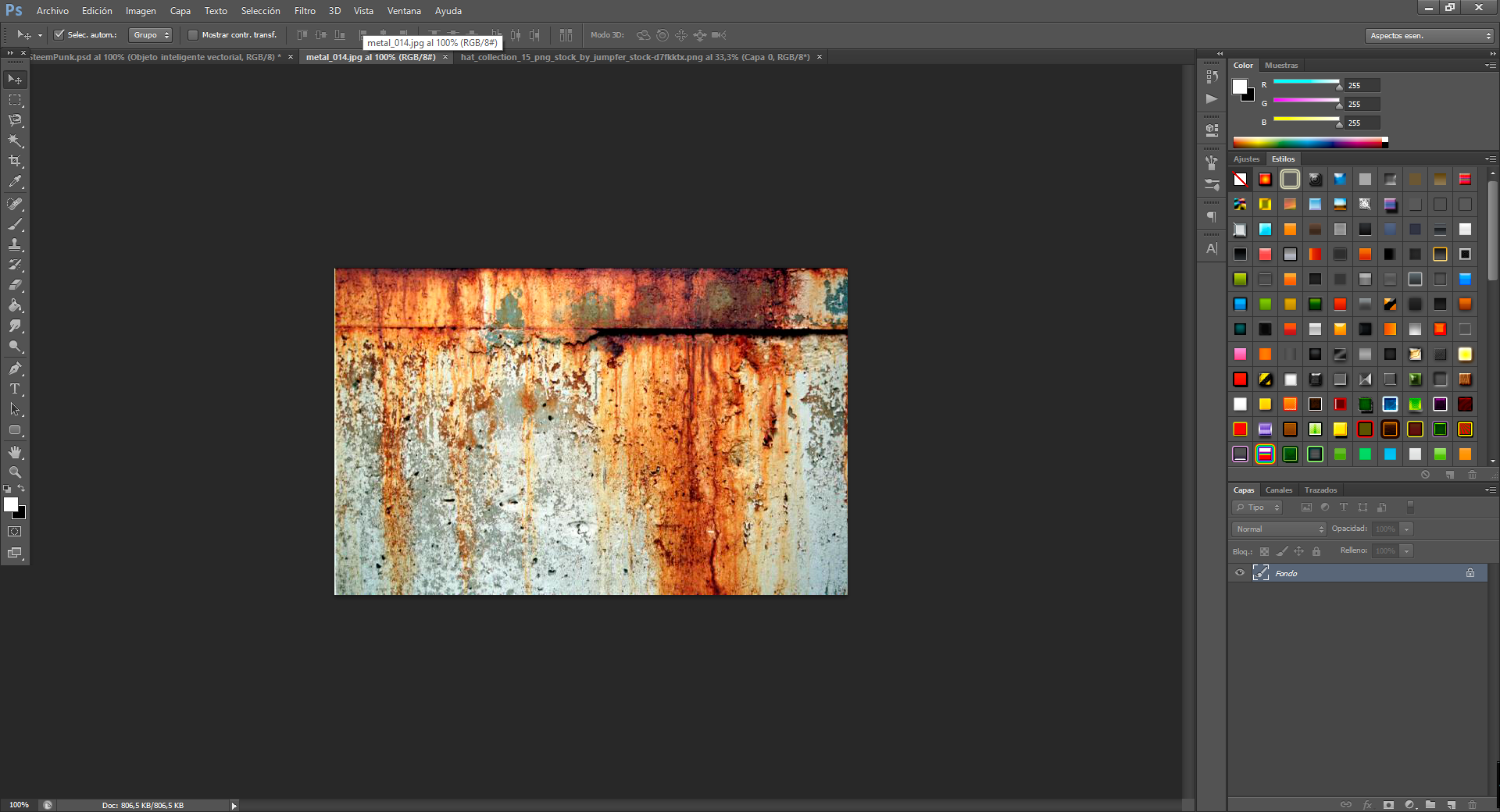The height and width of the screenshot is (812, 1500).
Task: Select the Brush tool
Action: (x=15, y=224)
